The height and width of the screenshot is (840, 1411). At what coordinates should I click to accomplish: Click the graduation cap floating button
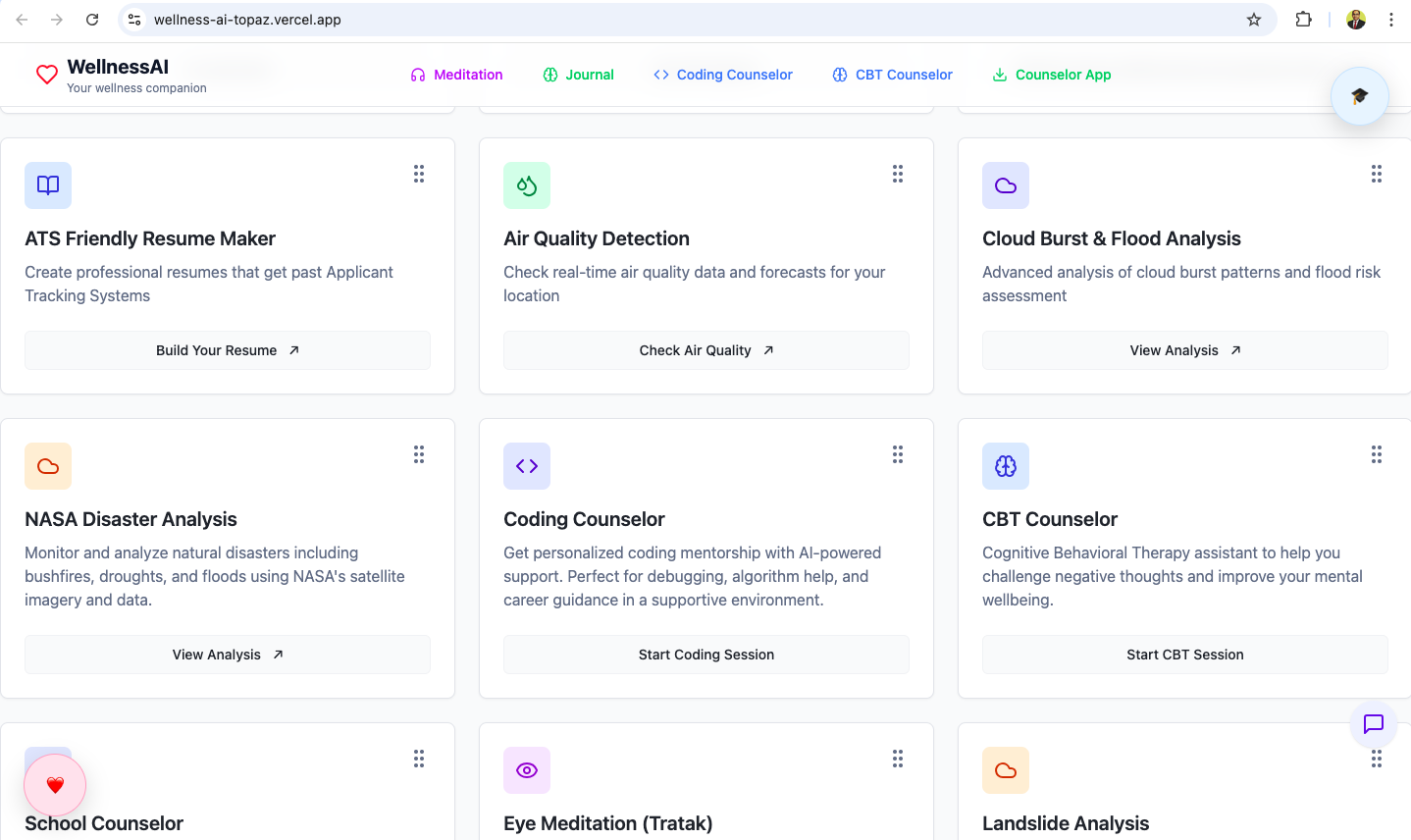click(1359, 96)
